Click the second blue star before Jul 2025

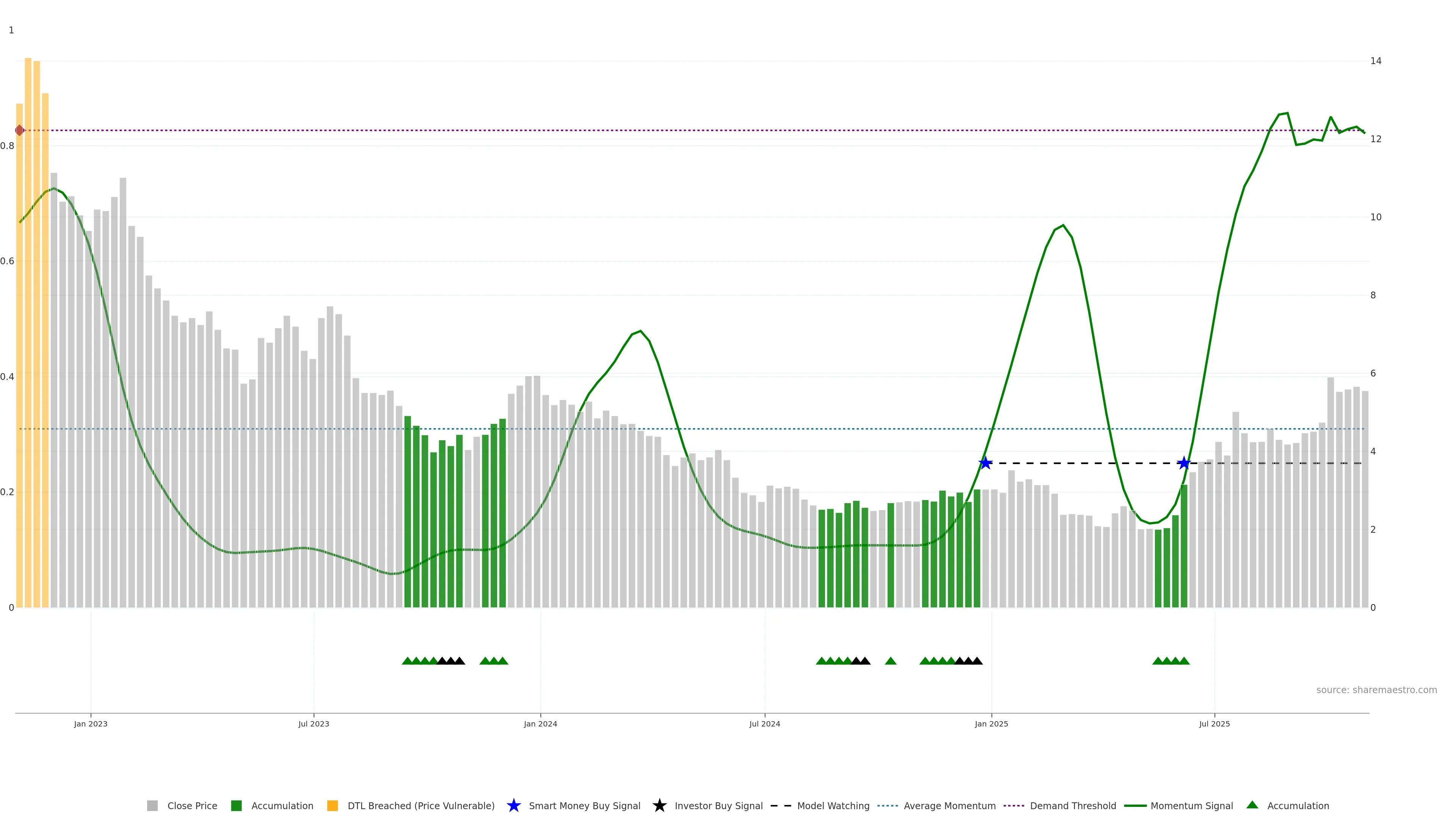point(1183,463)
